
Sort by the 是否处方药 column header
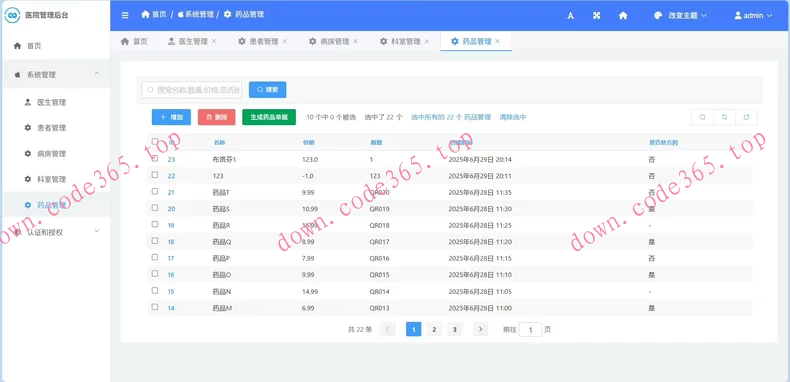[x=663, y=143]
